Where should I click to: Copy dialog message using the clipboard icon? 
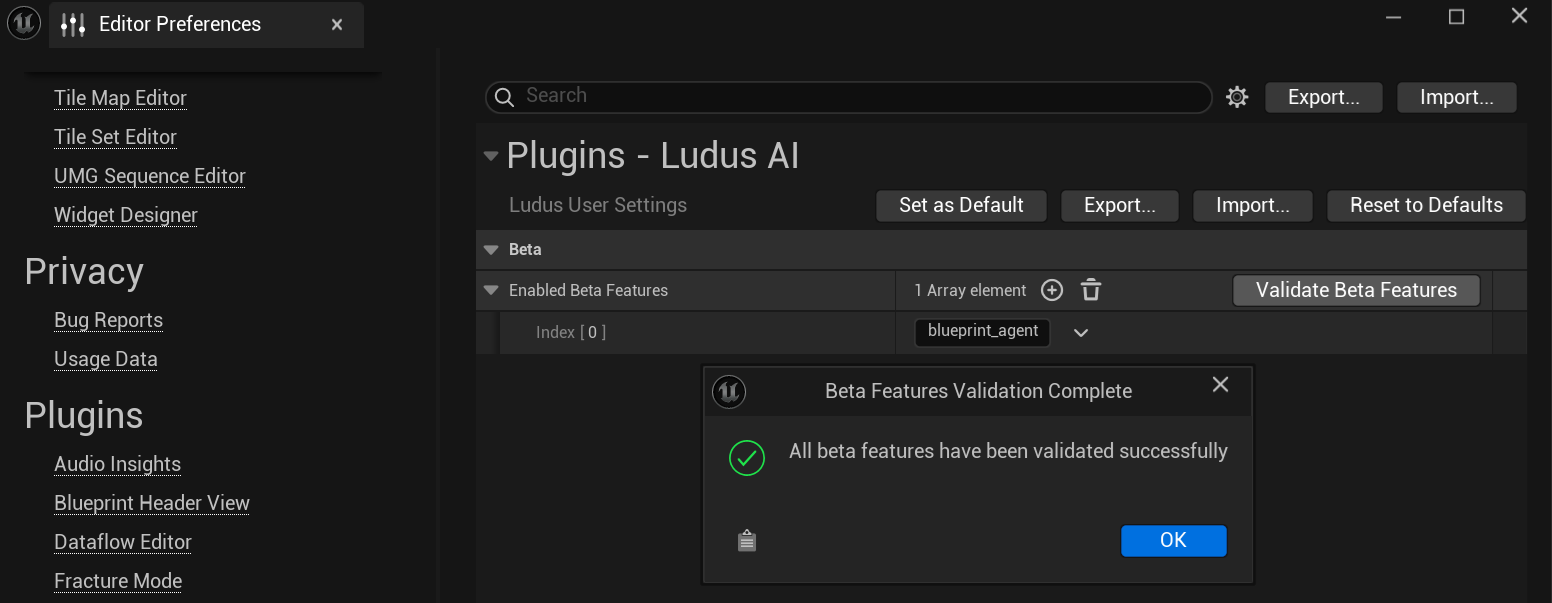coord(746,539)
